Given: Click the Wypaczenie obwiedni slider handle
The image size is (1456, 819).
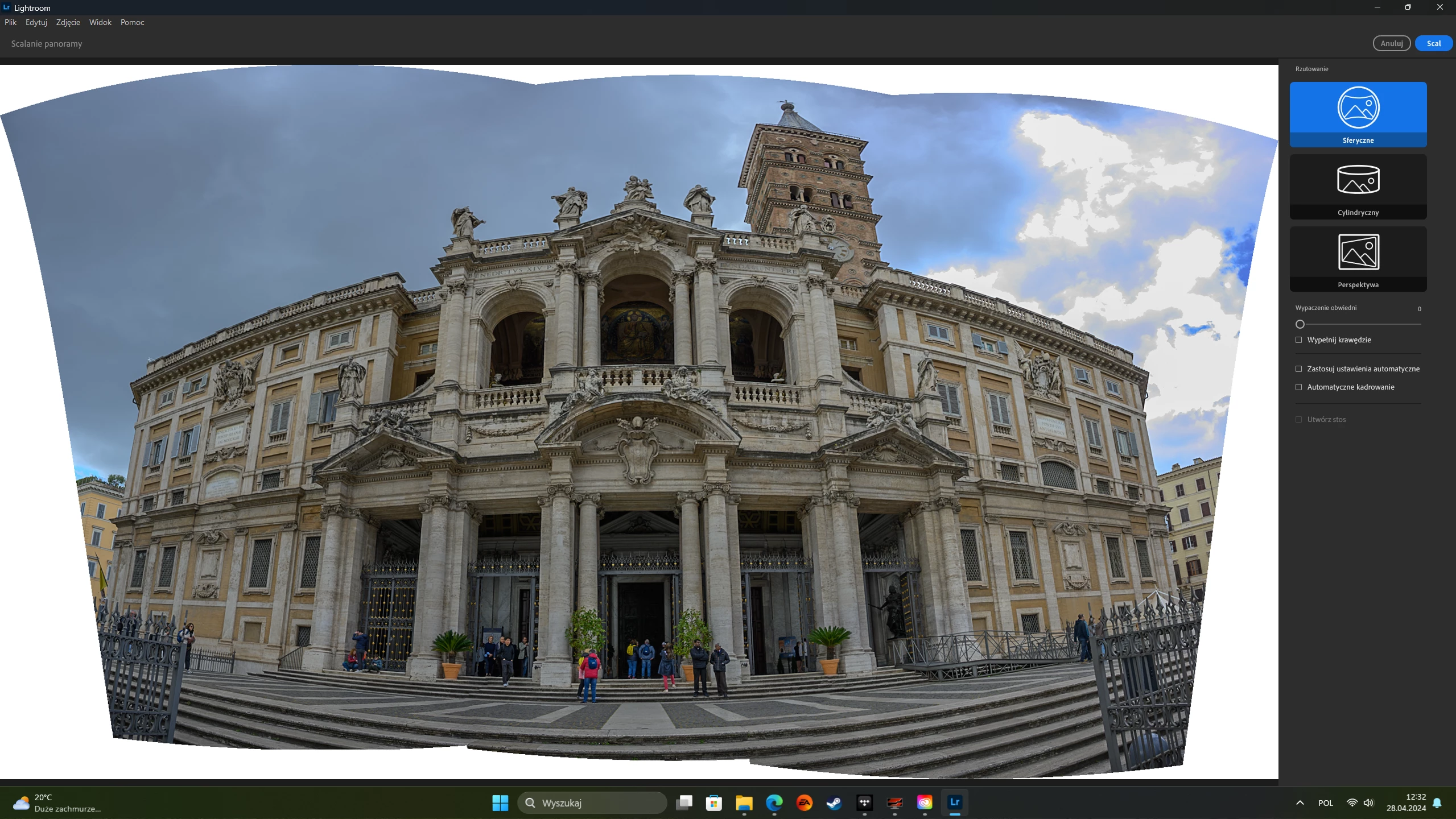Looking at the screenshot, I should [1300, 324].
